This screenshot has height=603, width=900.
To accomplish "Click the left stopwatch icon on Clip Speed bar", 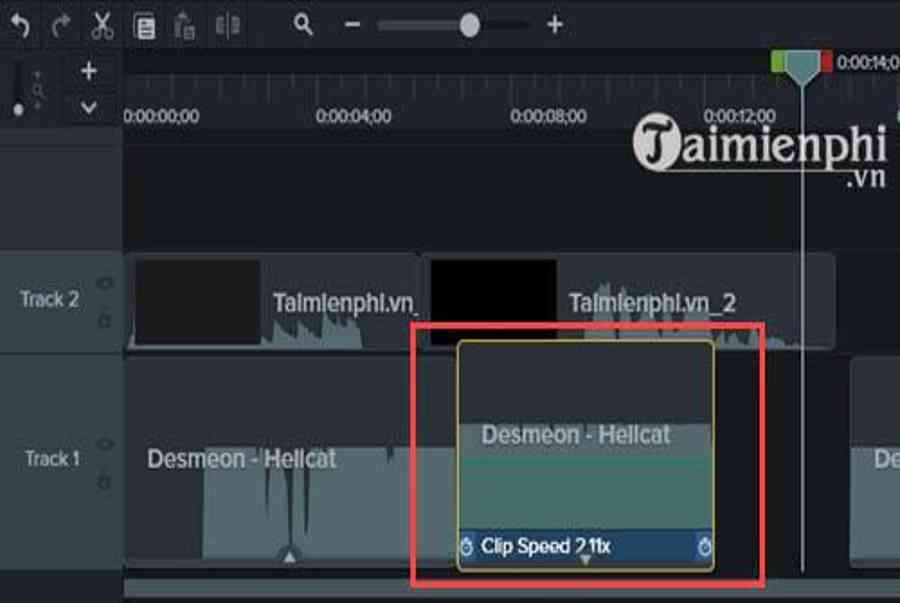I will tap(467, 546).
